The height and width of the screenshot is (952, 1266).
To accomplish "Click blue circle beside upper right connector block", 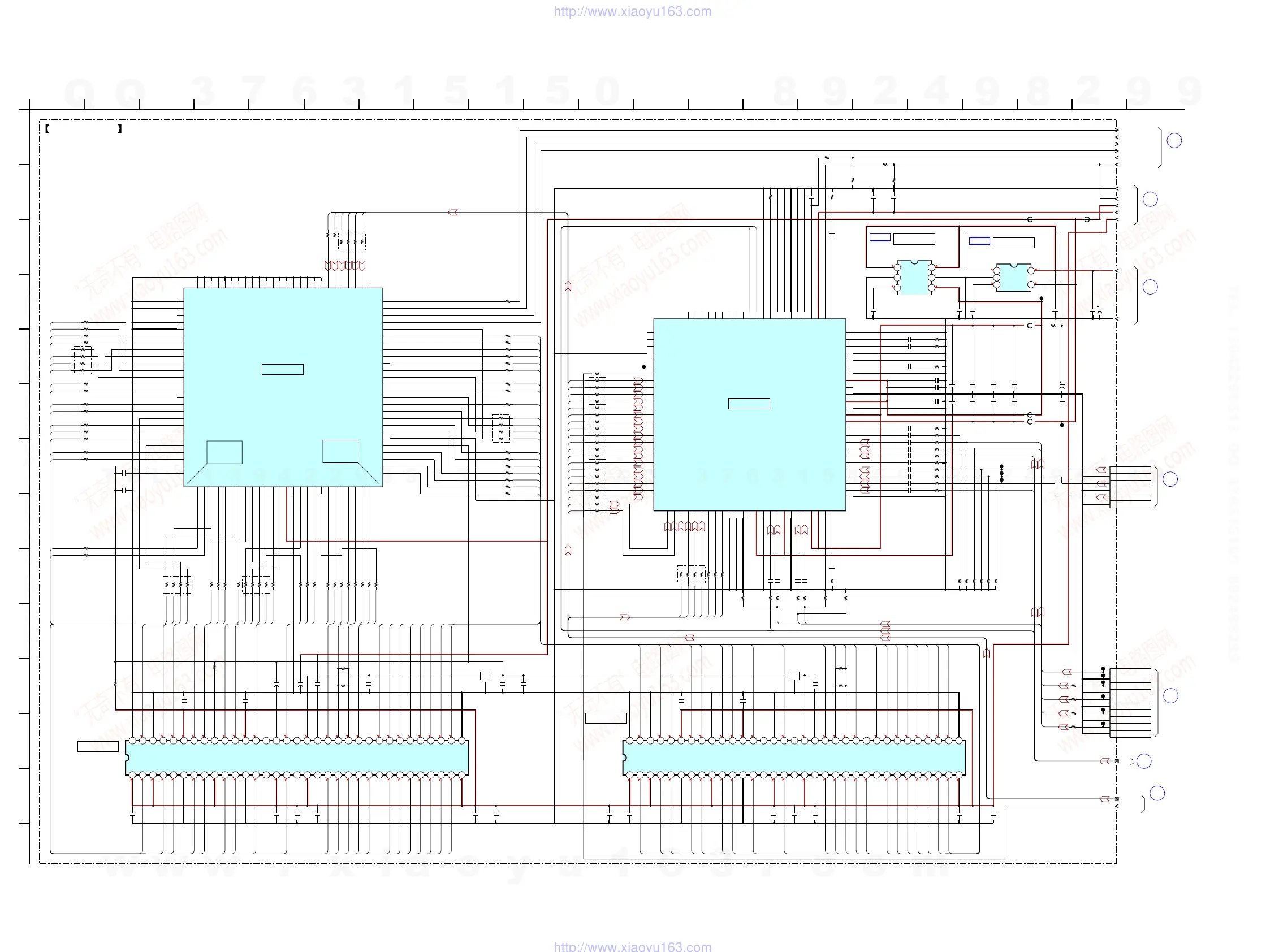I will tap(1170, 479).
